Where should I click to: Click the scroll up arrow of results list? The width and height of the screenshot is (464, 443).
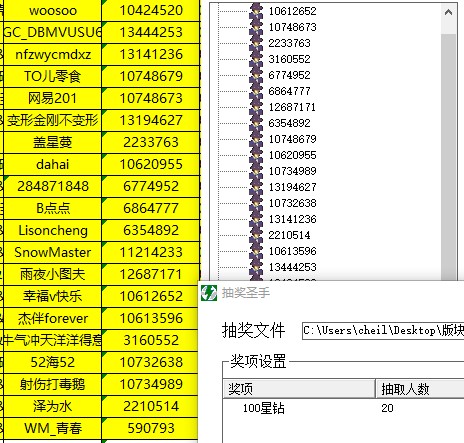pos(448,12)
